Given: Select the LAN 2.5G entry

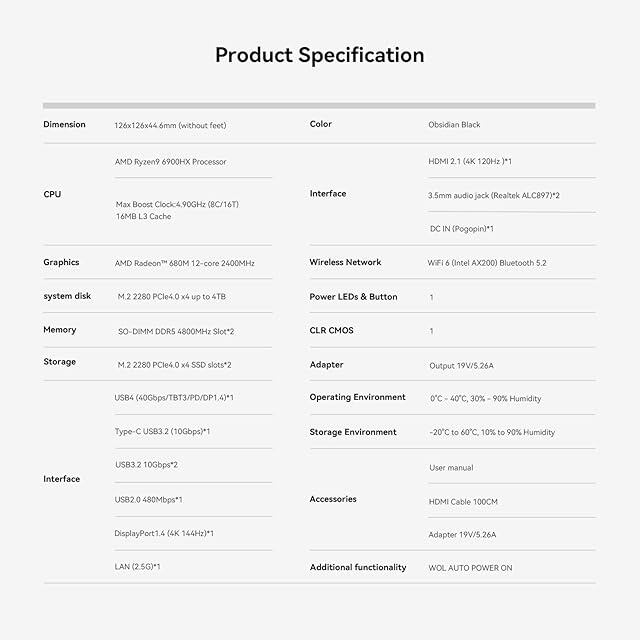Looking at the screenshot, I should (138, 567).
